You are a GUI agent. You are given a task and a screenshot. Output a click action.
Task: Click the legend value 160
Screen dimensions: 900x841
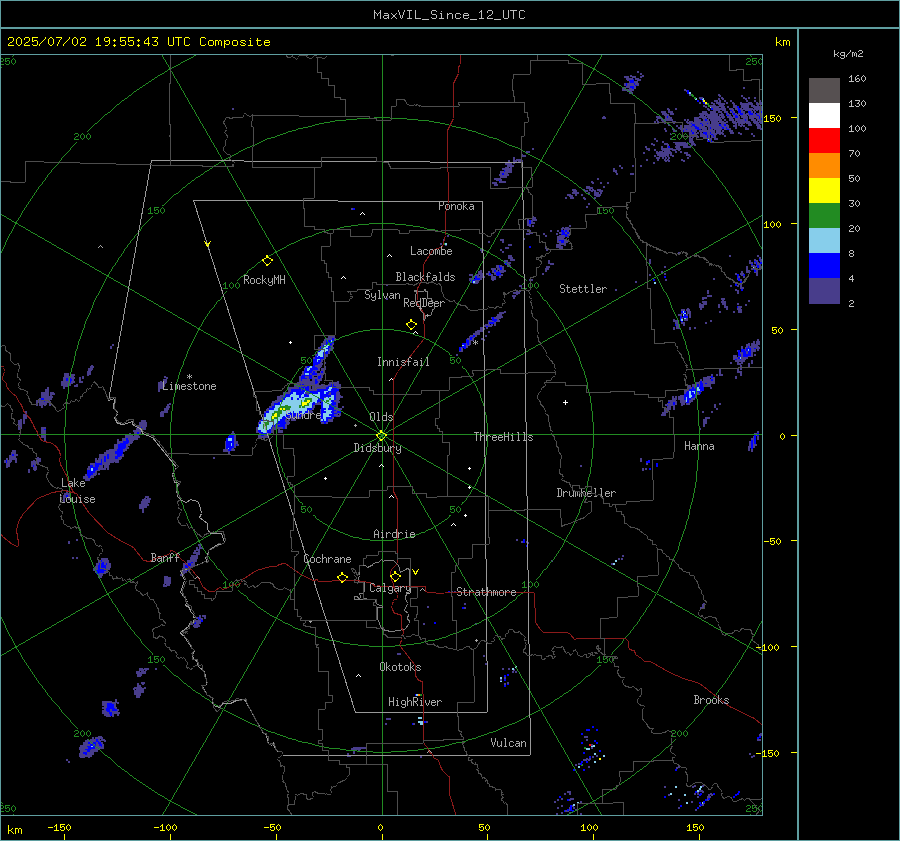[857, 79]
